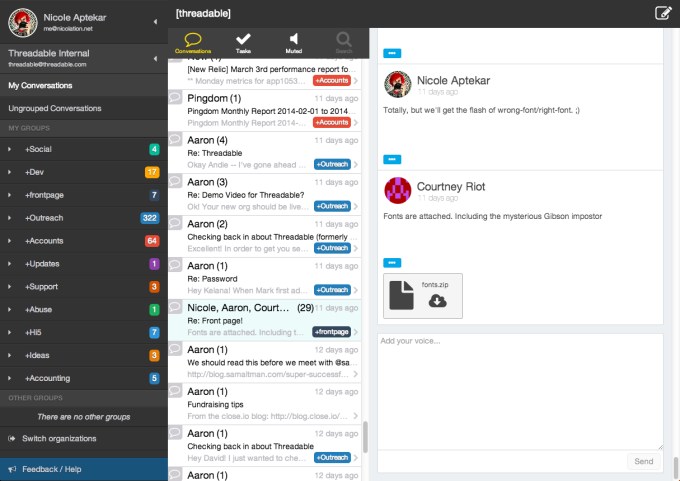Screen dimensions: 680x481
Task: Click the message pane scrollbar thumb
Action: [x=676, y=469]
